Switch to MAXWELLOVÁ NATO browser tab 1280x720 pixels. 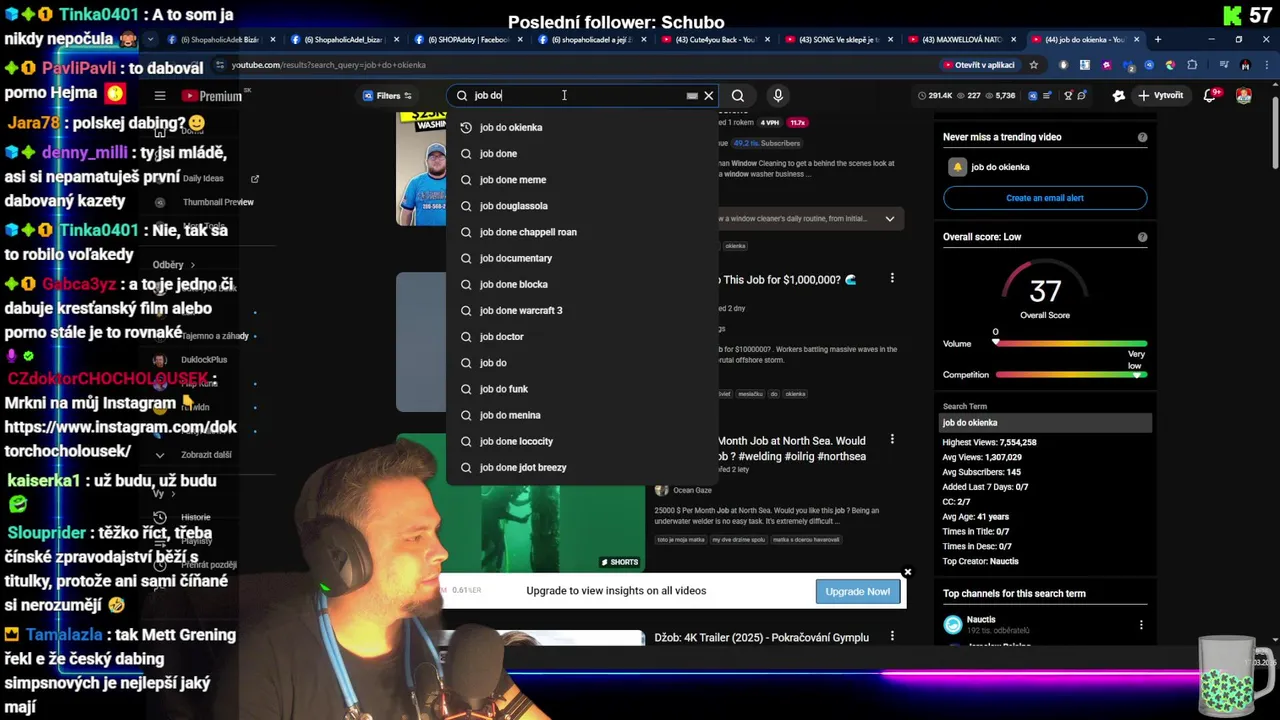coord(962,39)
